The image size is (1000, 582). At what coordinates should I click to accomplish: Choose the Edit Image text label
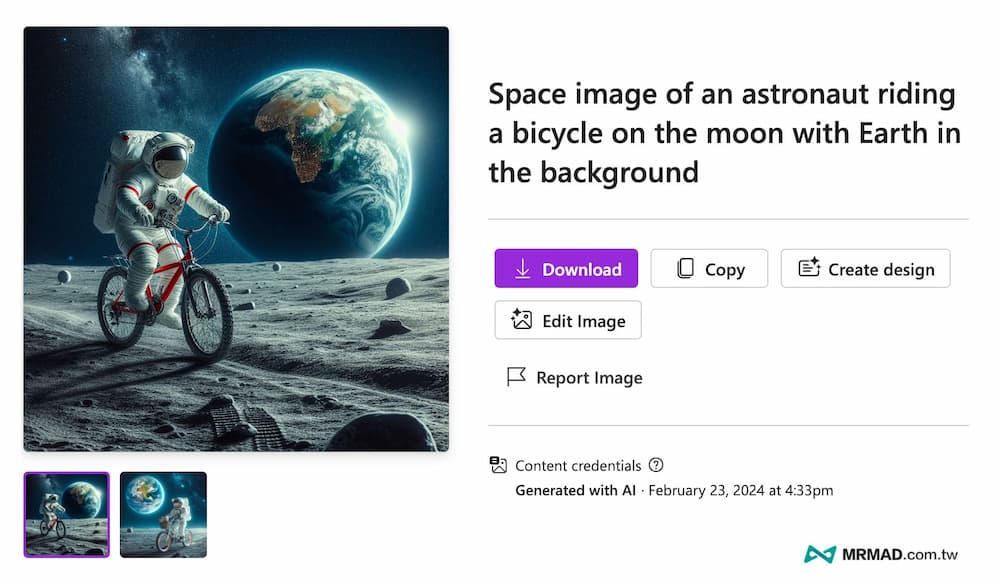pos(584,321)
